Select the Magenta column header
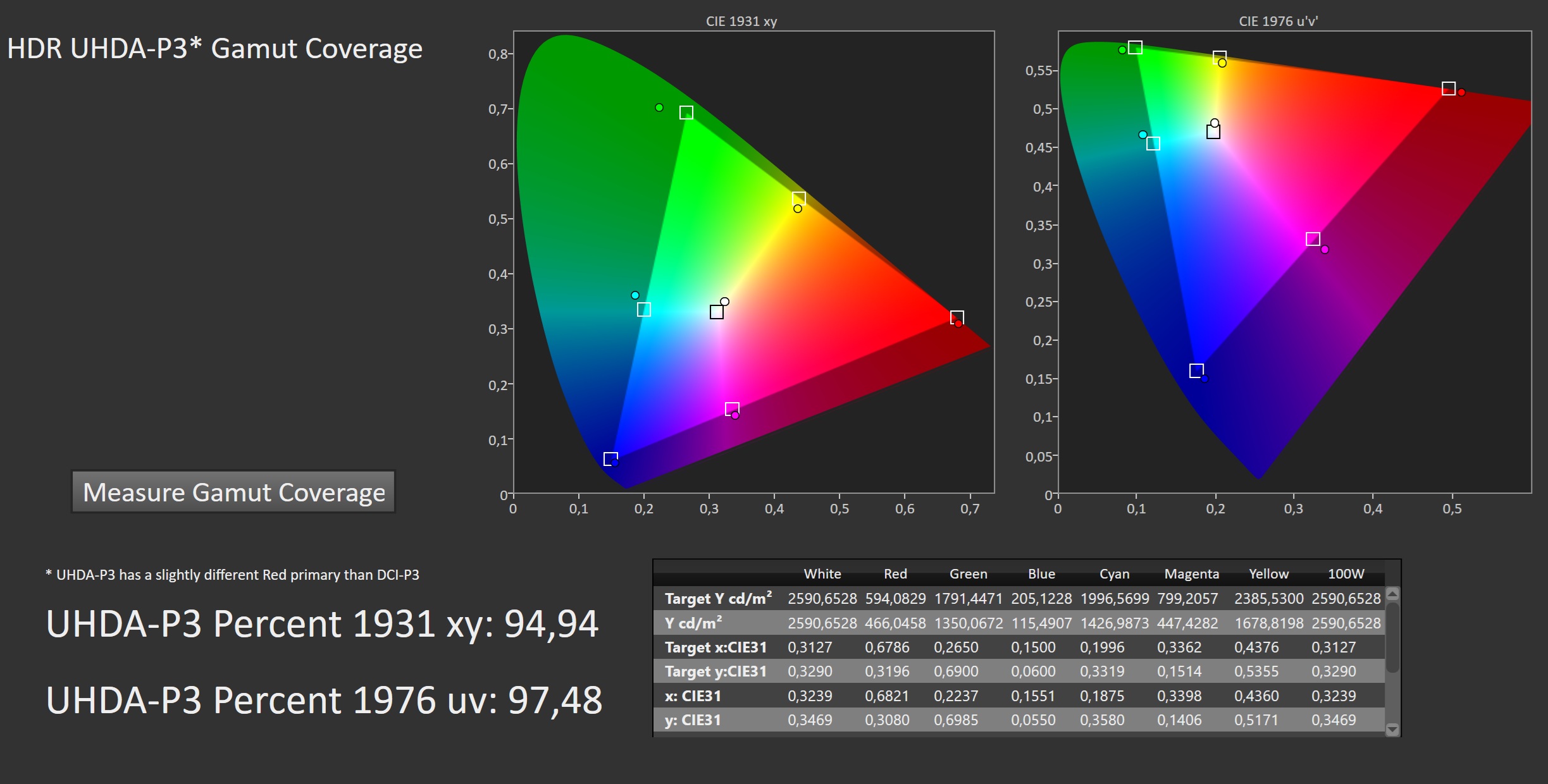The image size is (1548, 784). pyautogui.click(x=1191, y=574)
